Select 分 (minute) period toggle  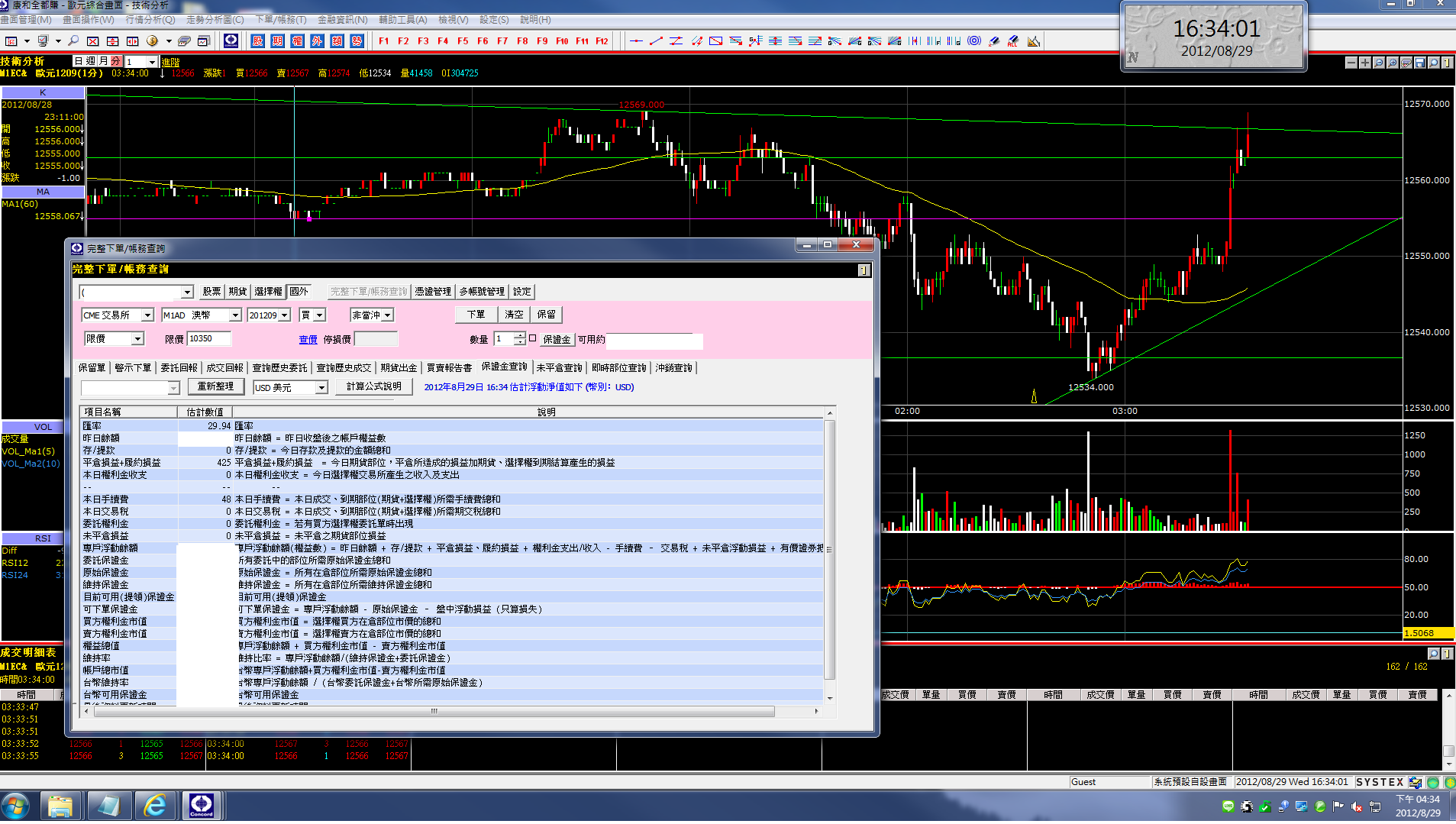tap(115, 61)
